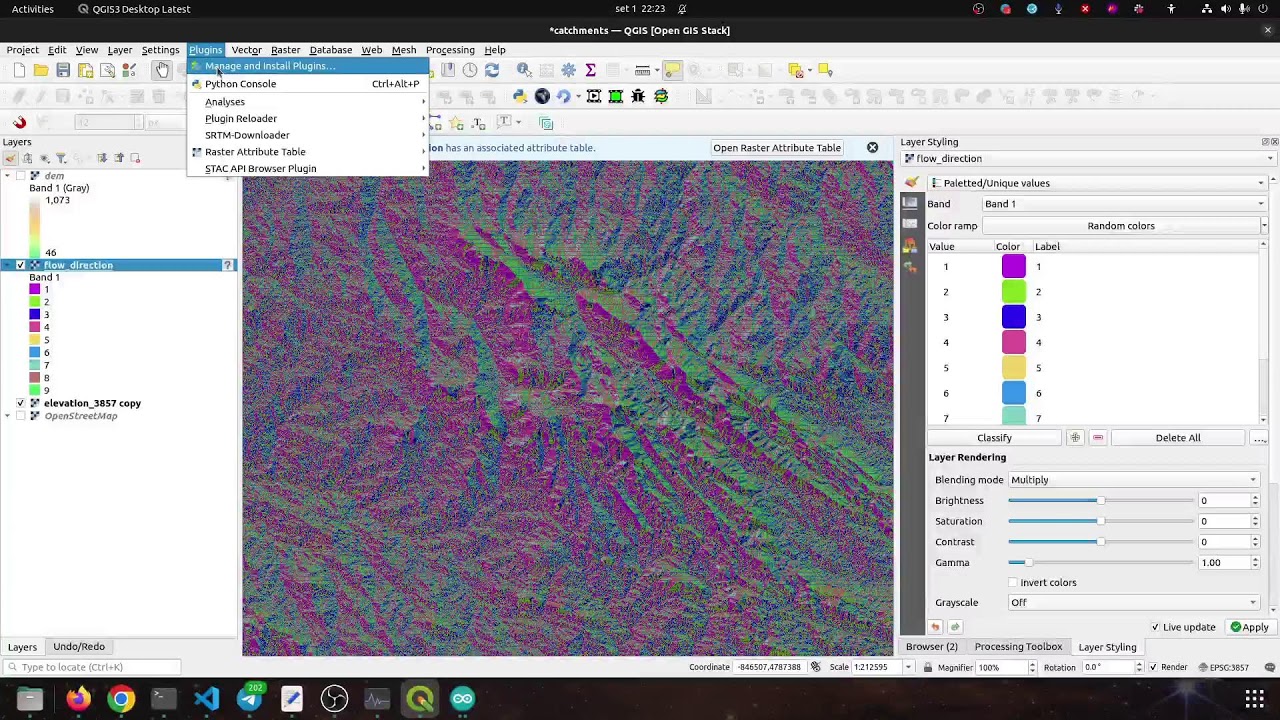Open the Band 1 dropdown
Screen dimensions: 1280x720
click(x=1125, y=204)
